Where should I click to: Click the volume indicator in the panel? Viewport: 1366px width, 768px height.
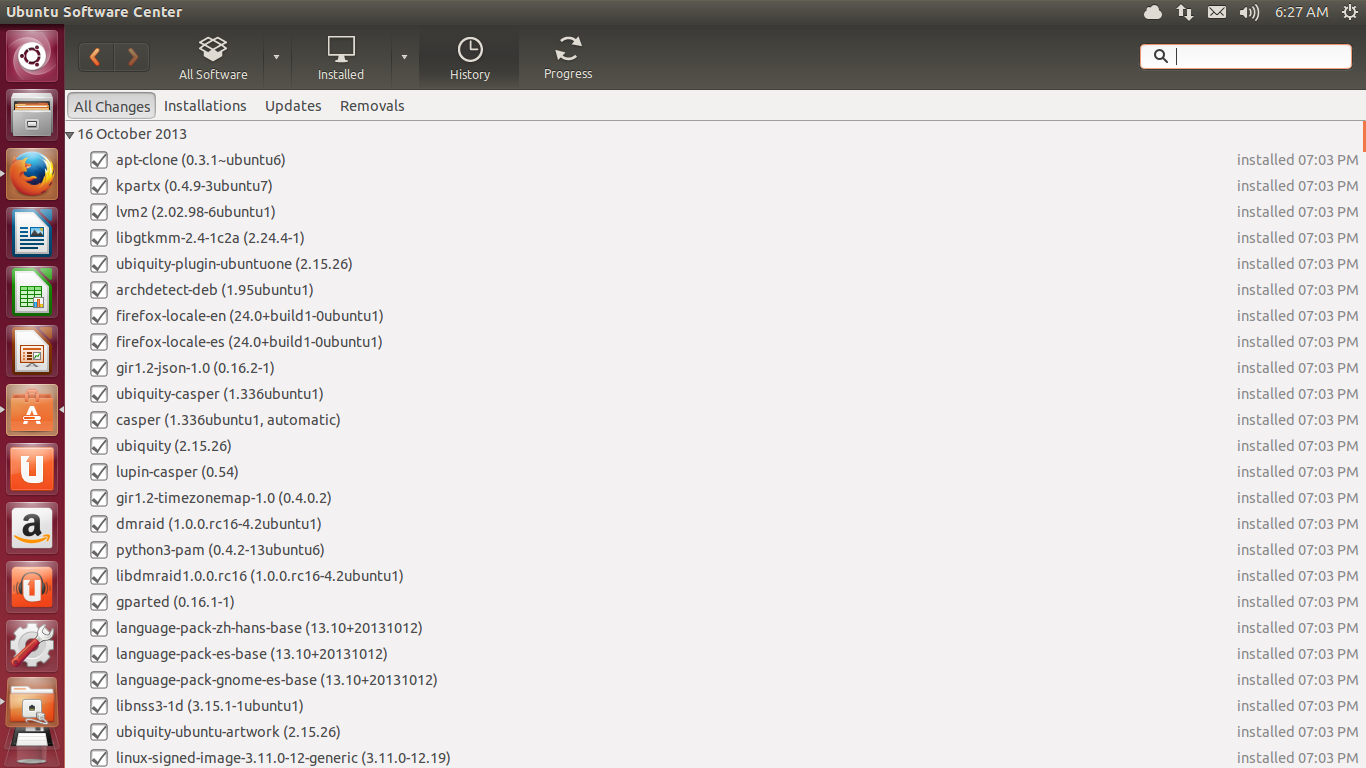(1247, 12)
